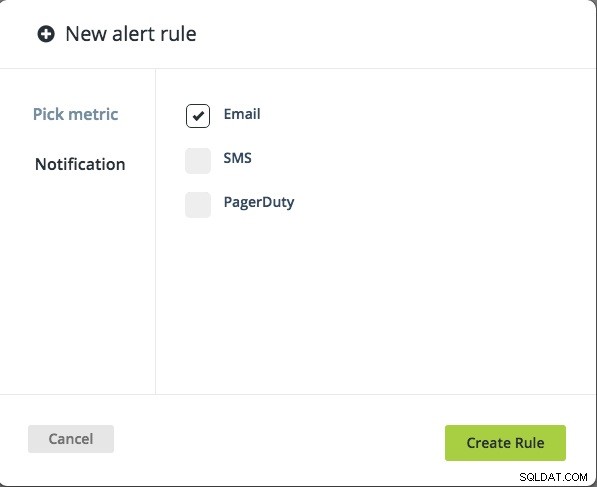Screen dimensions: 597x487
Task: Click the plus icon beside New alert rule
Action: pos(46,34)
